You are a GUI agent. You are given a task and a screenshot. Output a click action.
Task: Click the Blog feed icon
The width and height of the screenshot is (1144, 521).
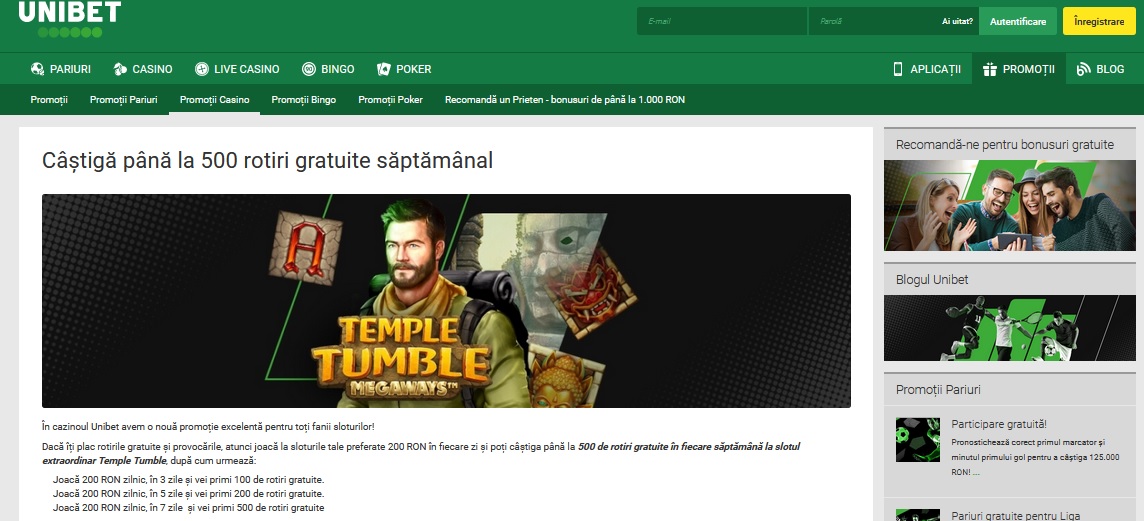1083,69
